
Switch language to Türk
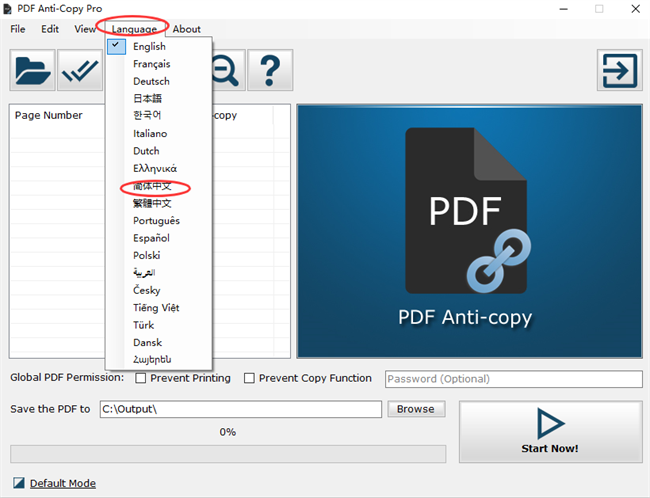click(159, 325)
